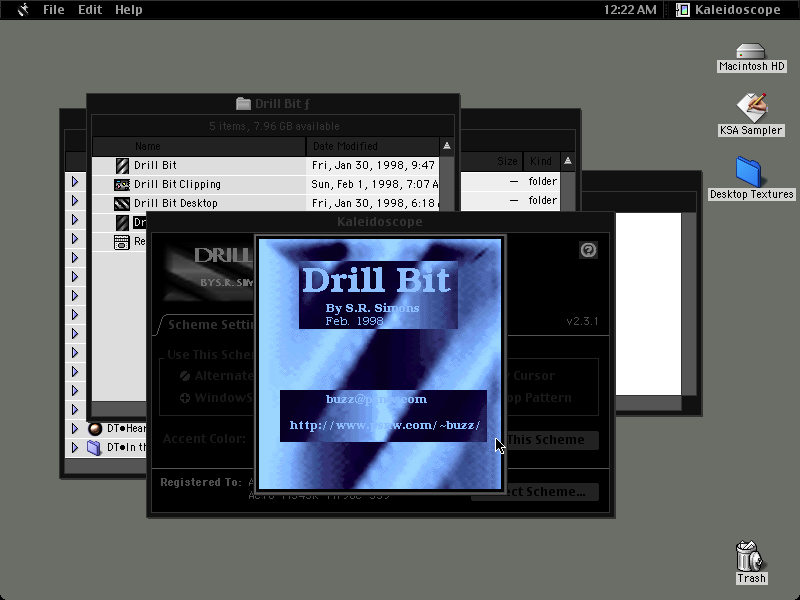Image resolution: width=800 pixels, height=600 pixels.
Task: Select the Drill Bit Desktop file name
Action: tap(176, 203)
